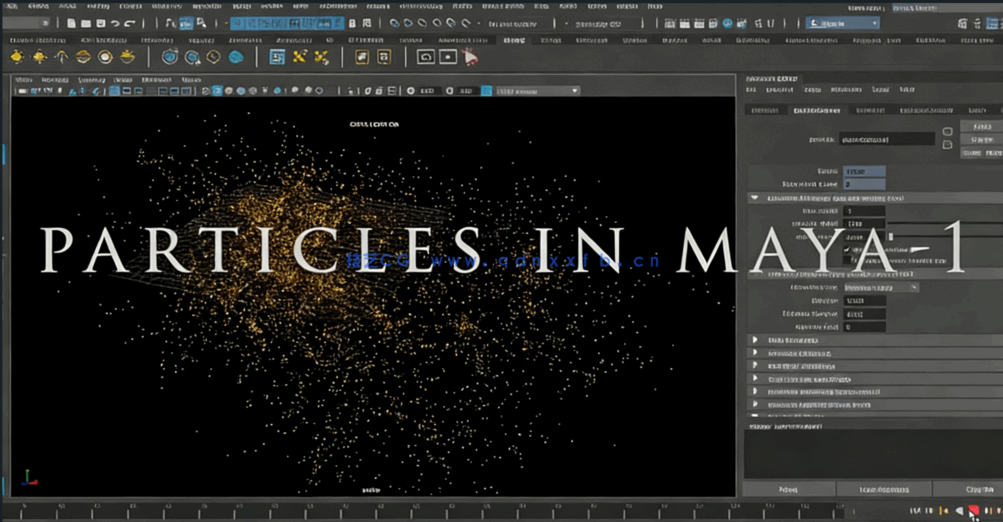The image size is (1003, 522).
Task: Switch to the second Attribute Editor node tab
Action: [x=816, y=110]
